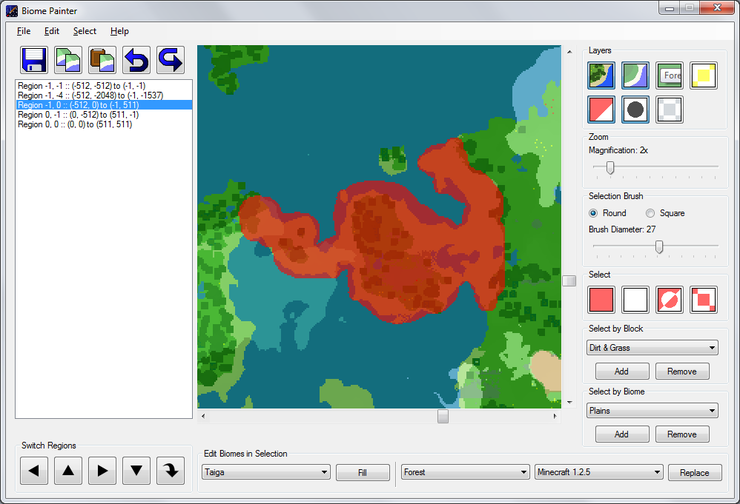Click Remove under Select by Biome
The width and height of the screenshot is (740, 504).
click(682, 434)
